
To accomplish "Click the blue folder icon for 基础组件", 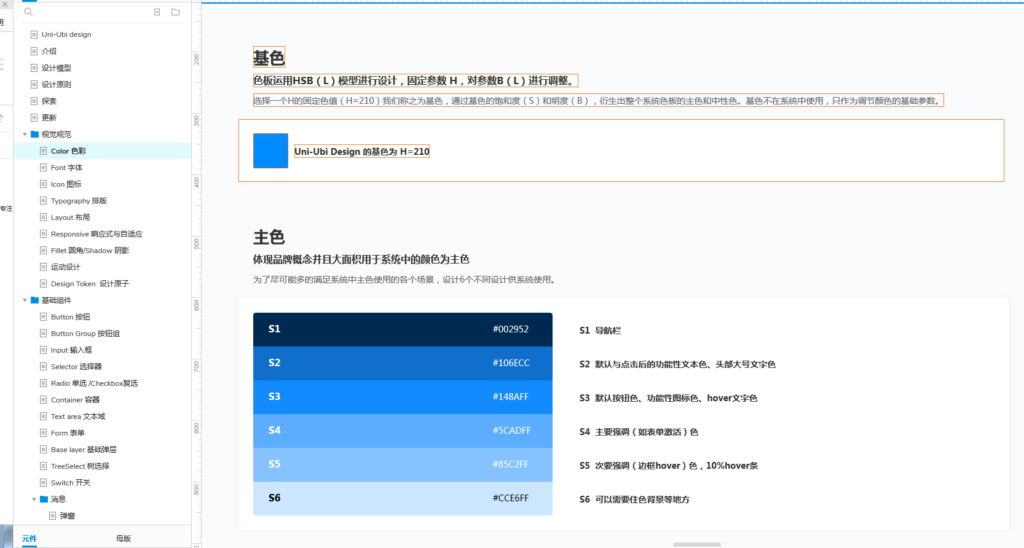I will 35,300.
